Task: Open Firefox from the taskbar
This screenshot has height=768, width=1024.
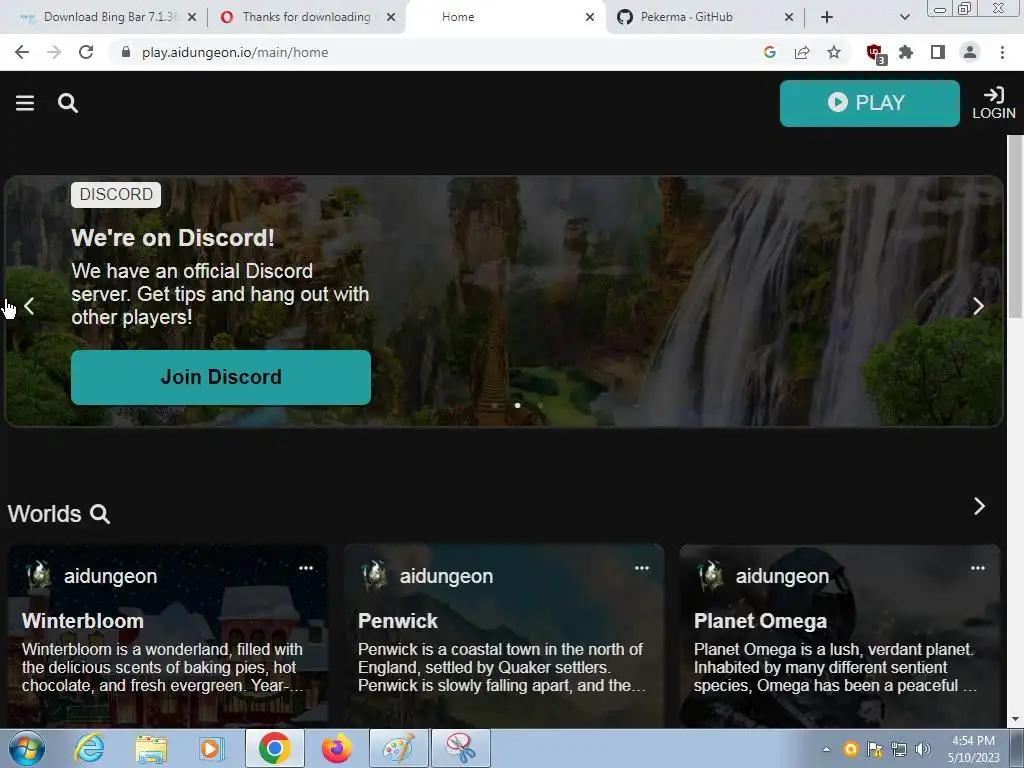Action: click(x=336, y=748)
